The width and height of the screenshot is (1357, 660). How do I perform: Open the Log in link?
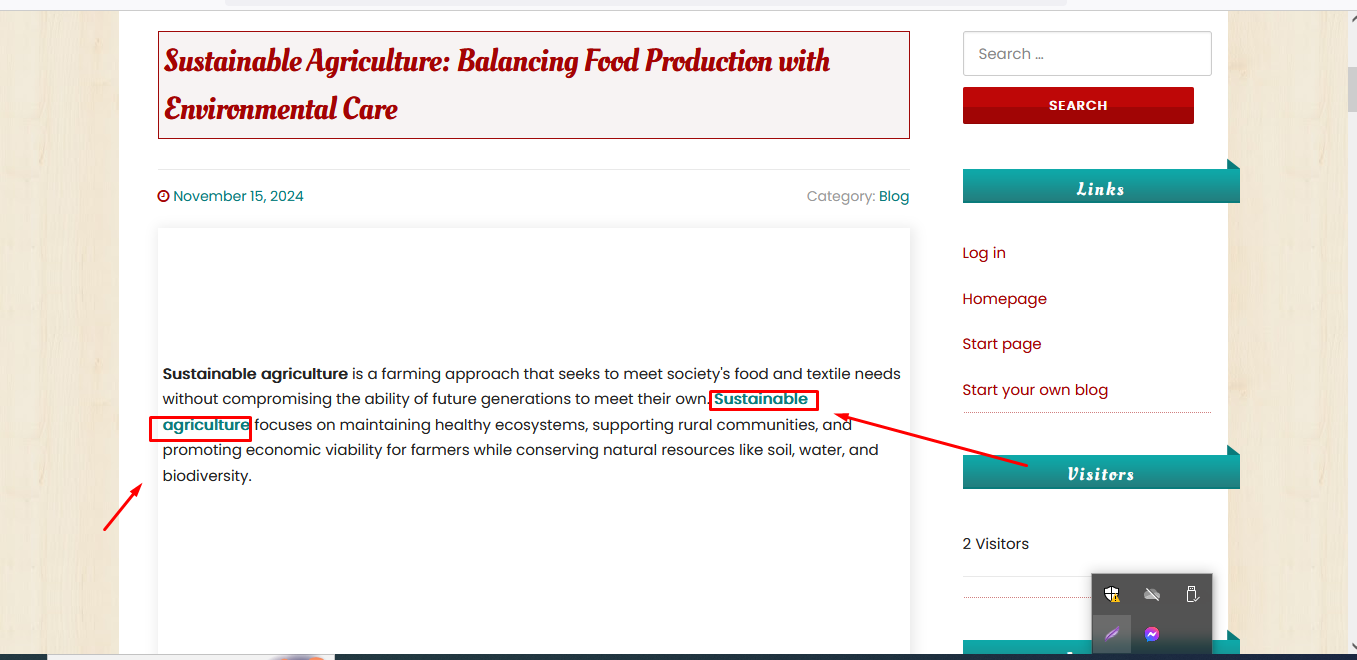click(984, 253)
